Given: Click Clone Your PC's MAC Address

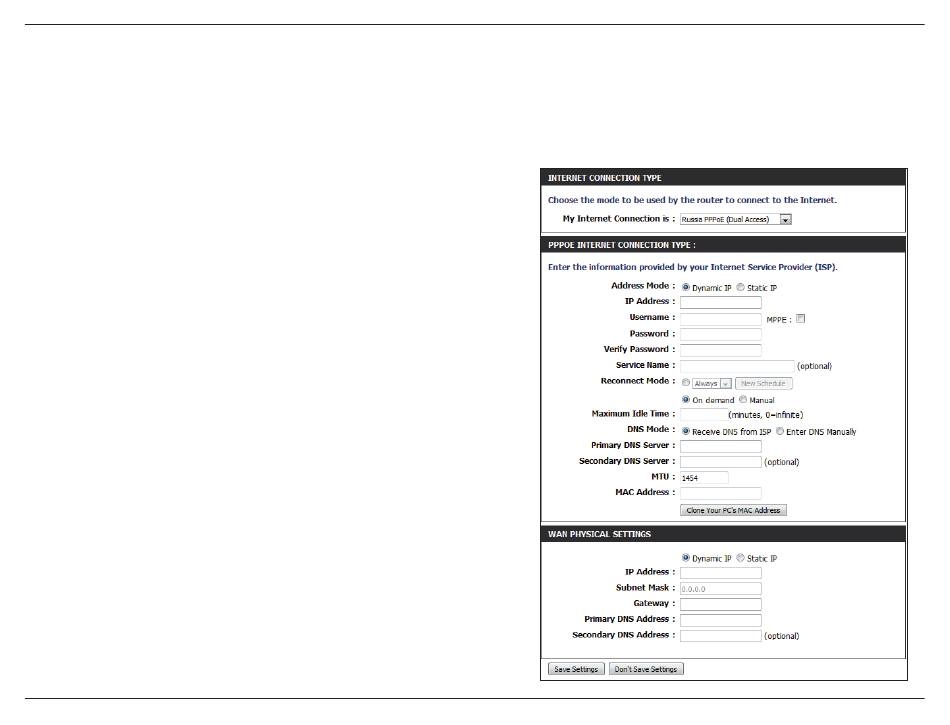Looking at the screenshot, I should click(x=733, y=510).
